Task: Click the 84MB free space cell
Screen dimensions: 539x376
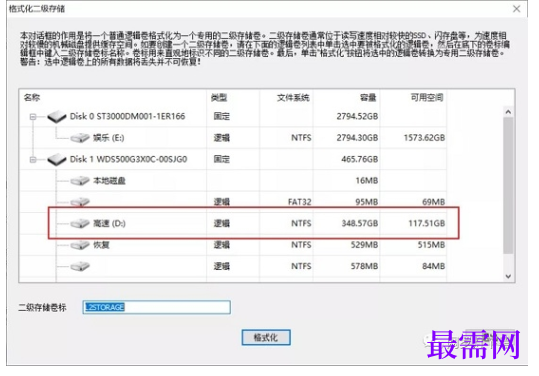Action: tap(433, 266)
